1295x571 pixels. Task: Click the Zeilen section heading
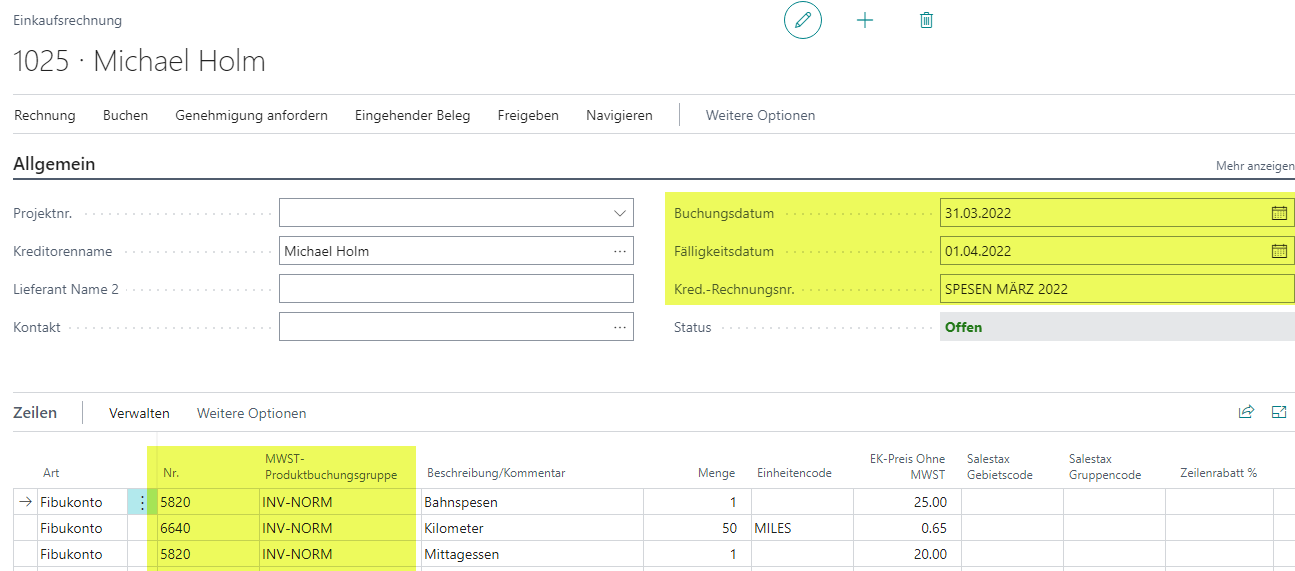(x=35, y=412)
